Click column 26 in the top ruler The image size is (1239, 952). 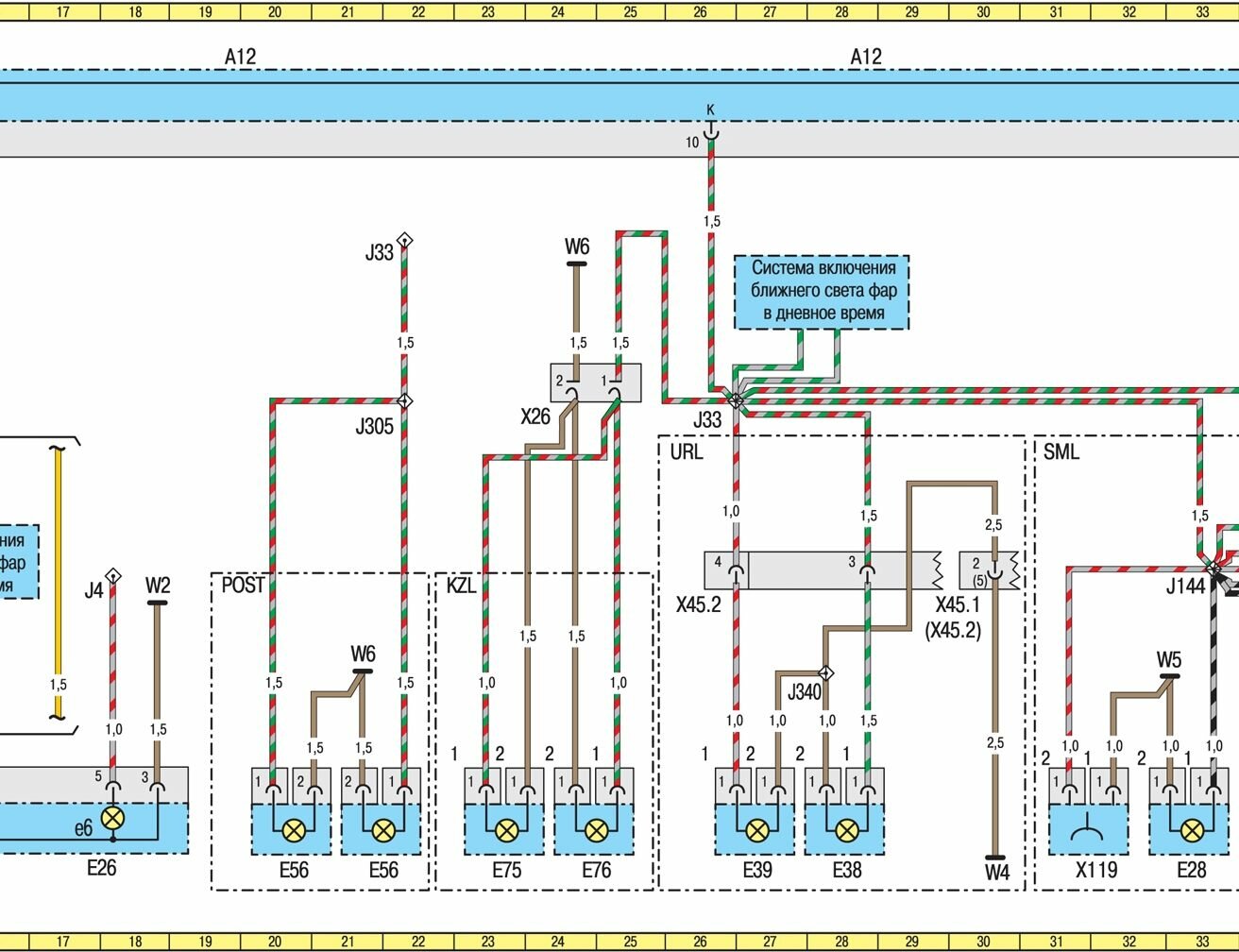[700, 12]
